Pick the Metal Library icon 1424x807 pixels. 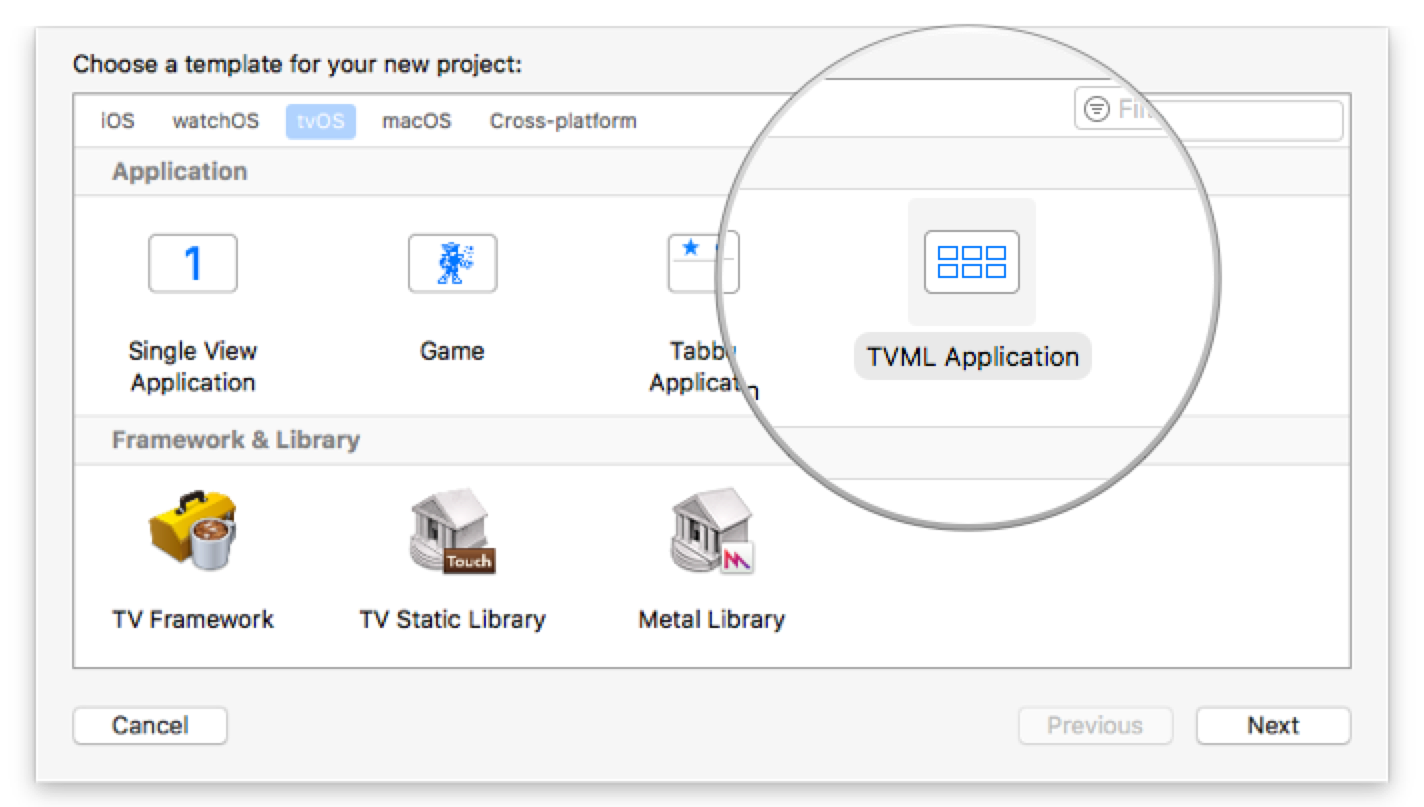(x=712, y=530)
